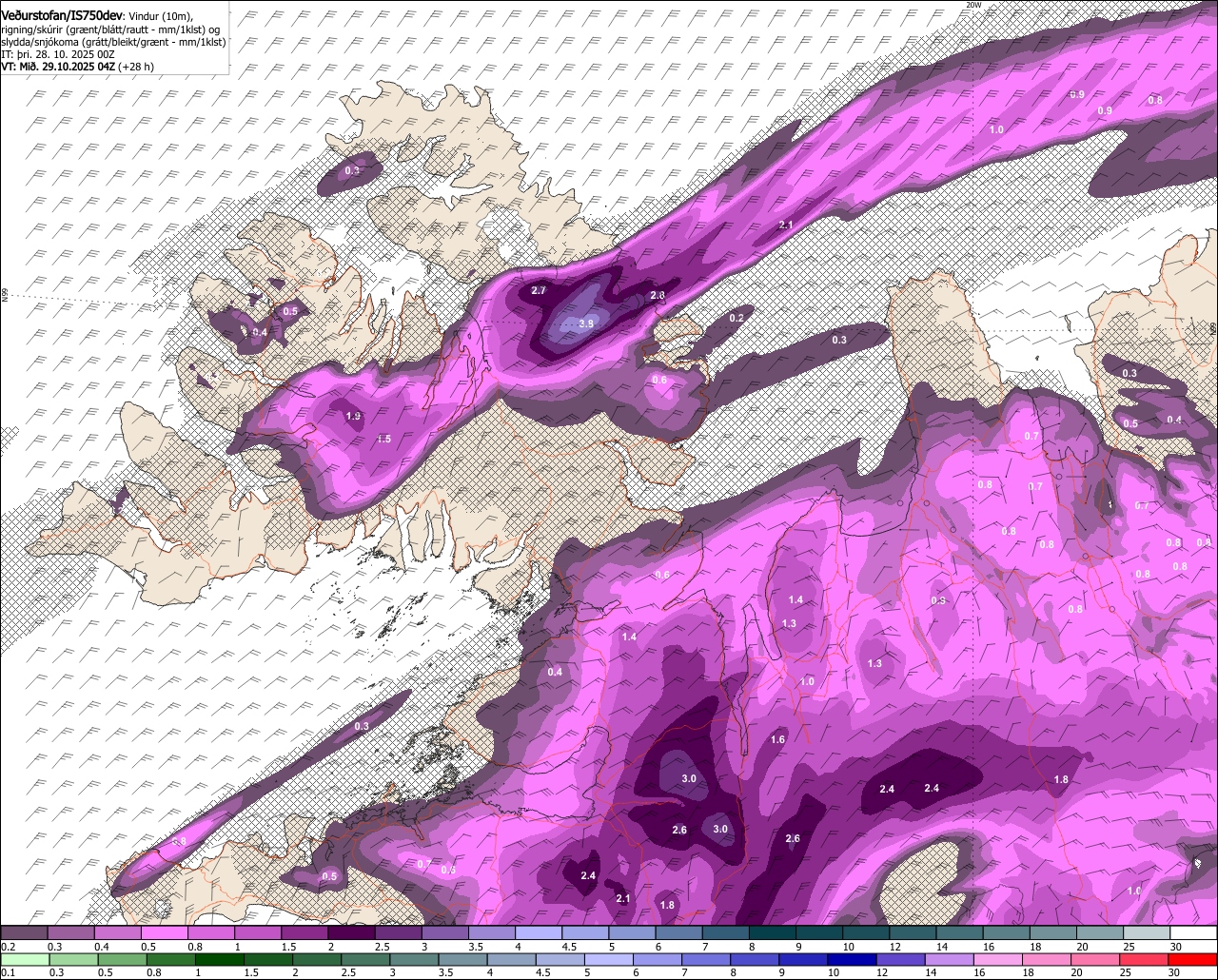
Task: Pick the bright pink 0.5 swatch, upper legend row
Action: coord(165,933)
